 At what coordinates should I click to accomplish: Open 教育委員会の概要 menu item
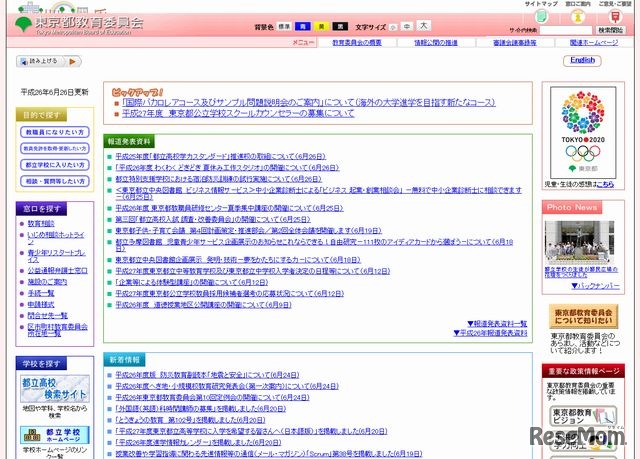click(x=357, y=42)
